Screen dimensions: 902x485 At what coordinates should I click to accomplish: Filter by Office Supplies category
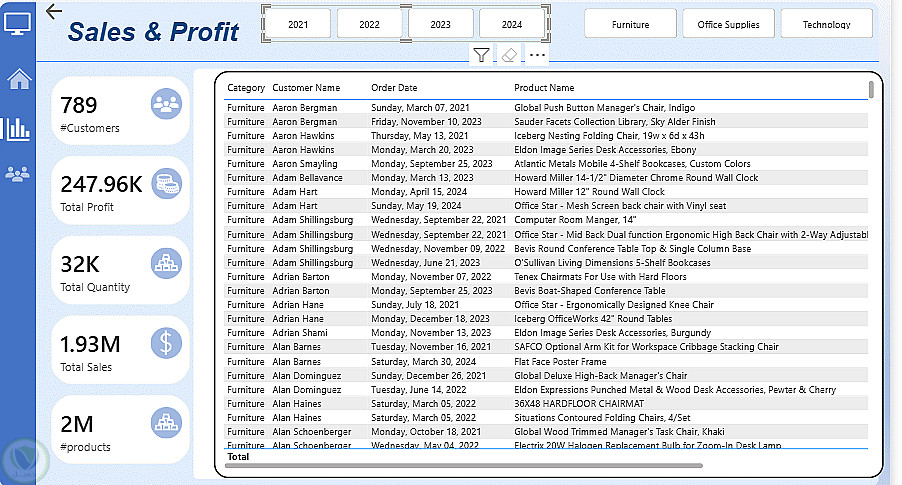[728, 24]
